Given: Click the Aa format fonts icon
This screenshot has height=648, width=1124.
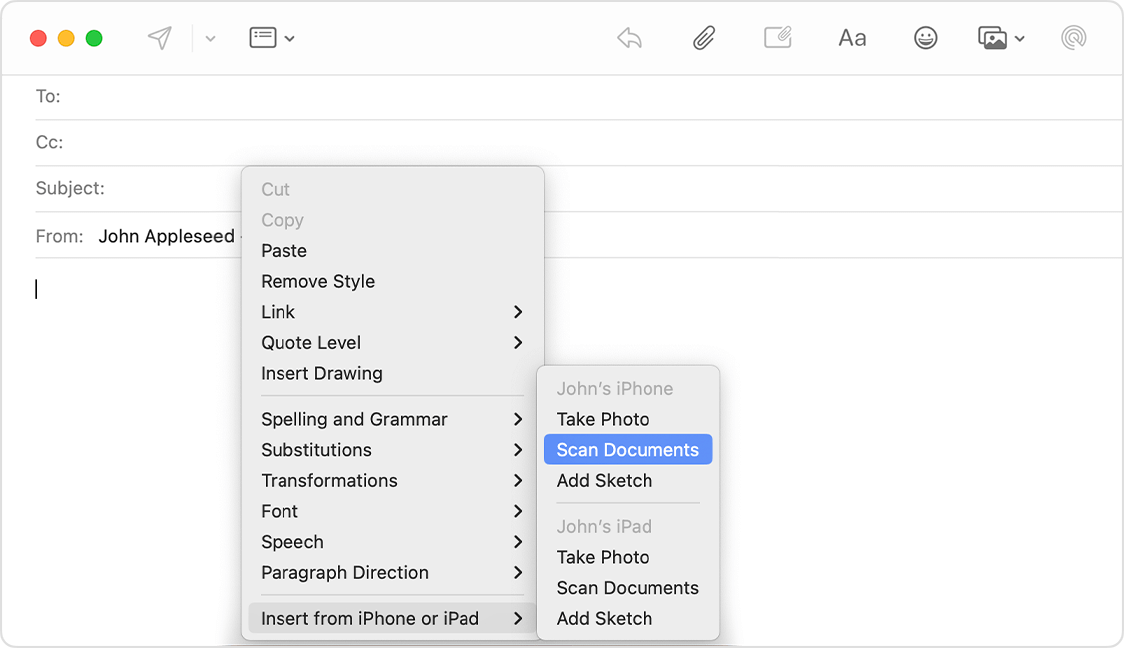Looking at the screenshot, I should click(851, 37).
